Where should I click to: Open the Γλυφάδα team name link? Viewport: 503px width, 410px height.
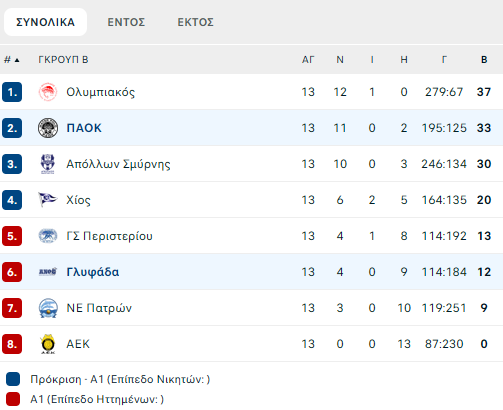93,272
